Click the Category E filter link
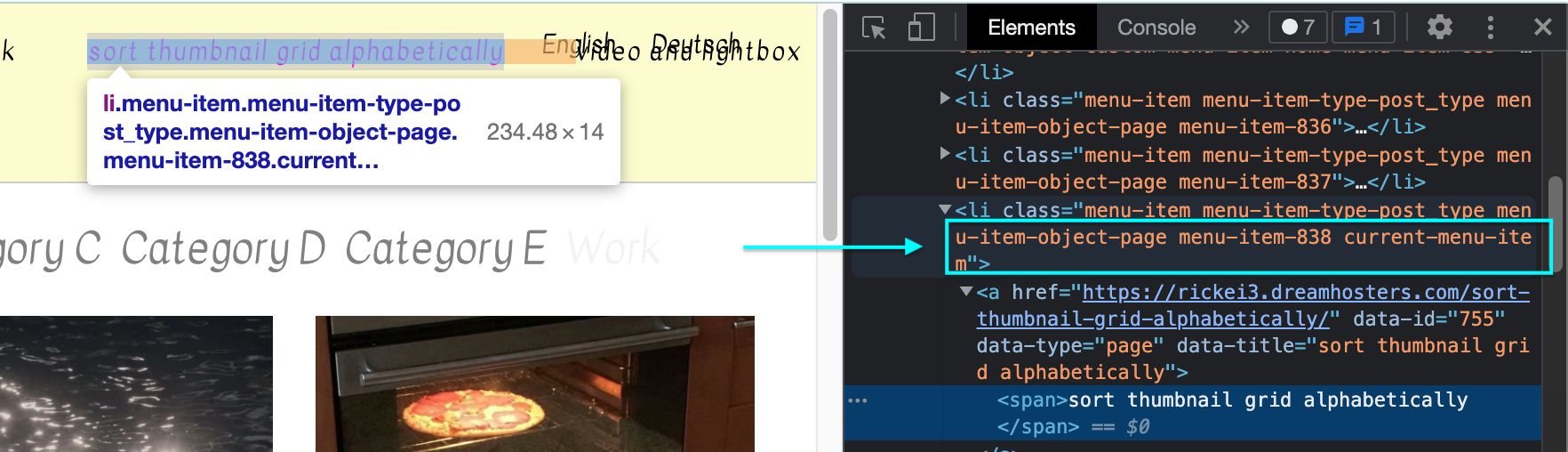Screen dimensions: 1568x452 pos(444,249)
